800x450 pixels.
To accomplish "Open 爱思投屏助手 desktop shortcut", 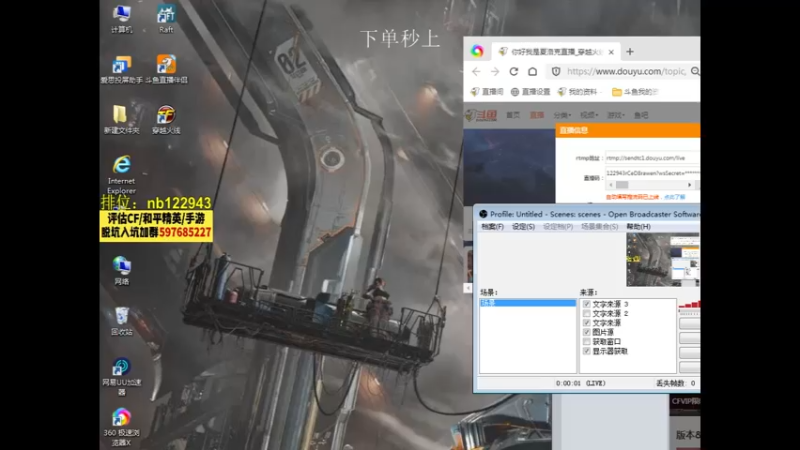I will 121,69.
